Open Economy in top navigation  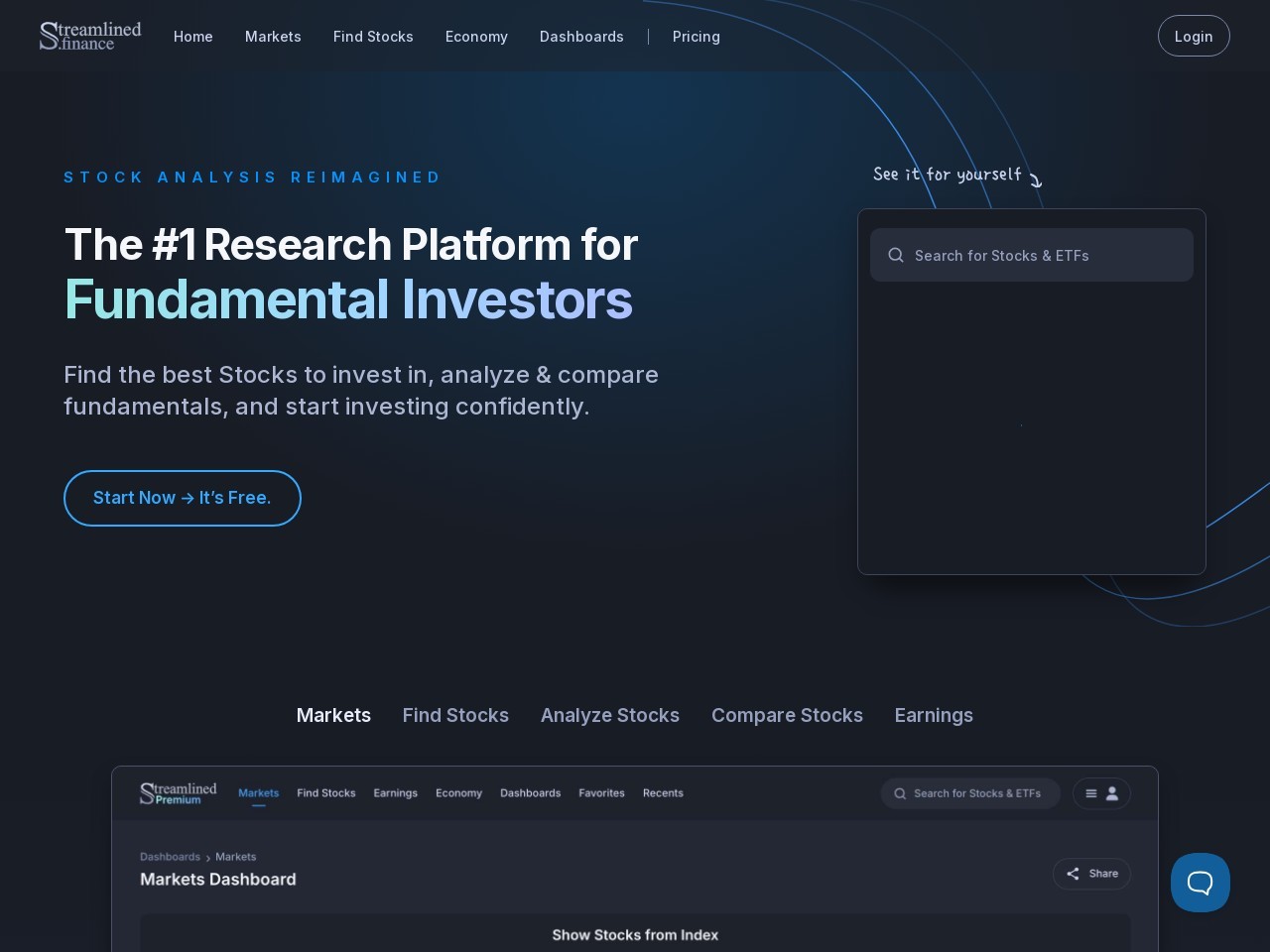pos(476,37)
